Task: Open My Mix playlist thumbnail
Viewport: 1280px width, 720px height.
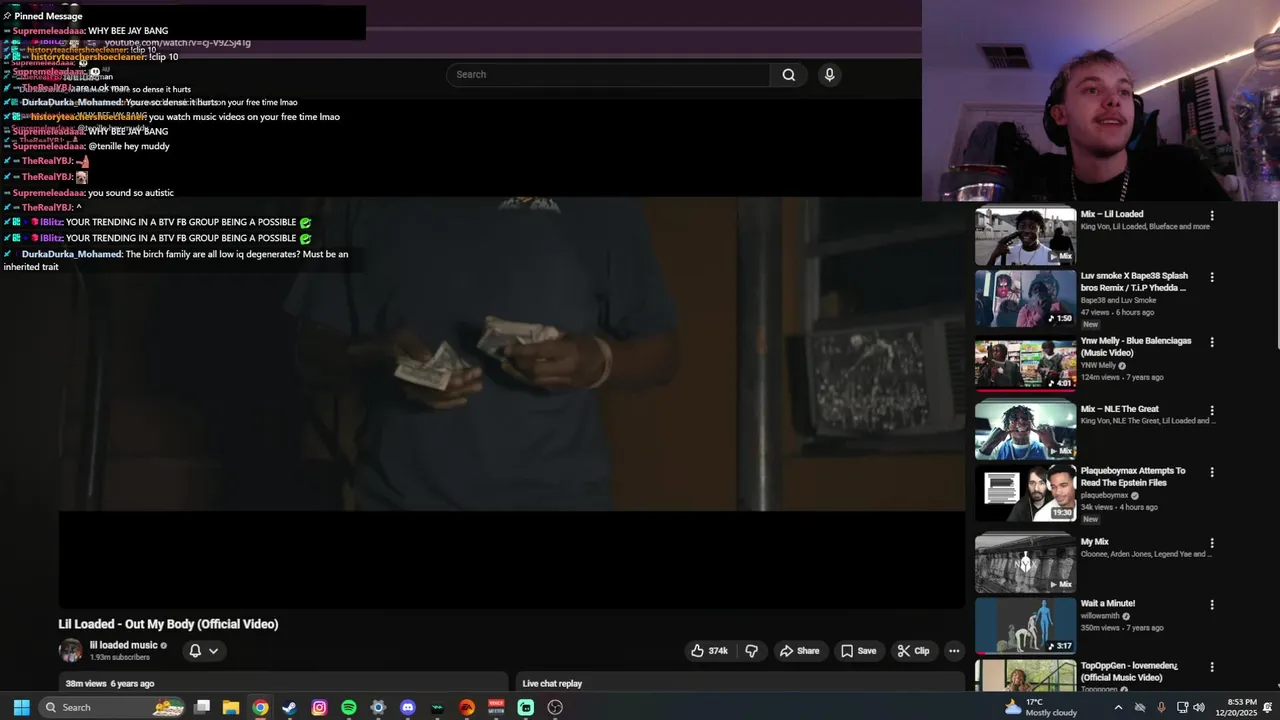Action: click(1025, 563)
